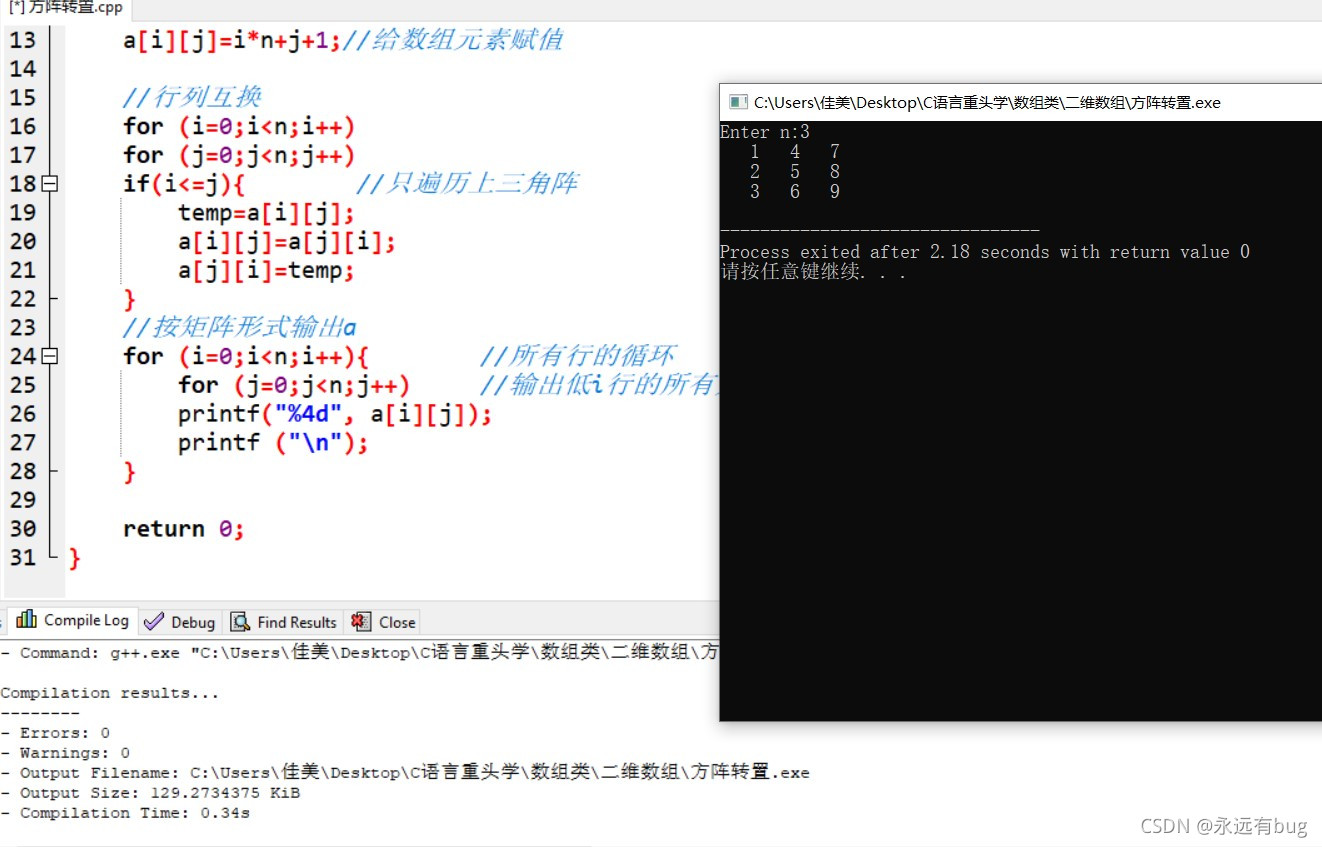Click line number 16 in the gutter
Screen dimensions: 1322x847
tap(22, 126)
